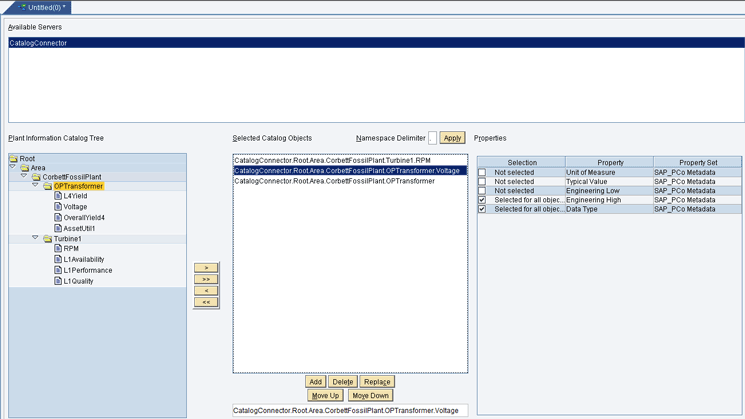Click the Move Down button
745x419 pixels.
click(x=370, y=396)
